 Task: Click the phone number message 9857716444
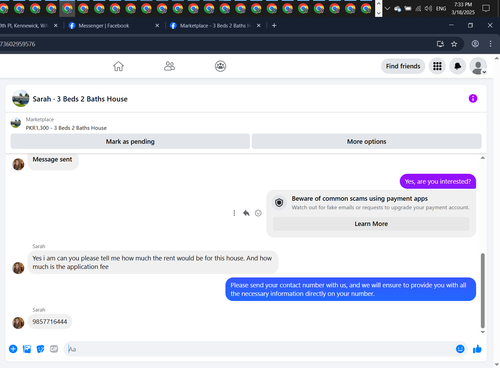click(50, 322)
